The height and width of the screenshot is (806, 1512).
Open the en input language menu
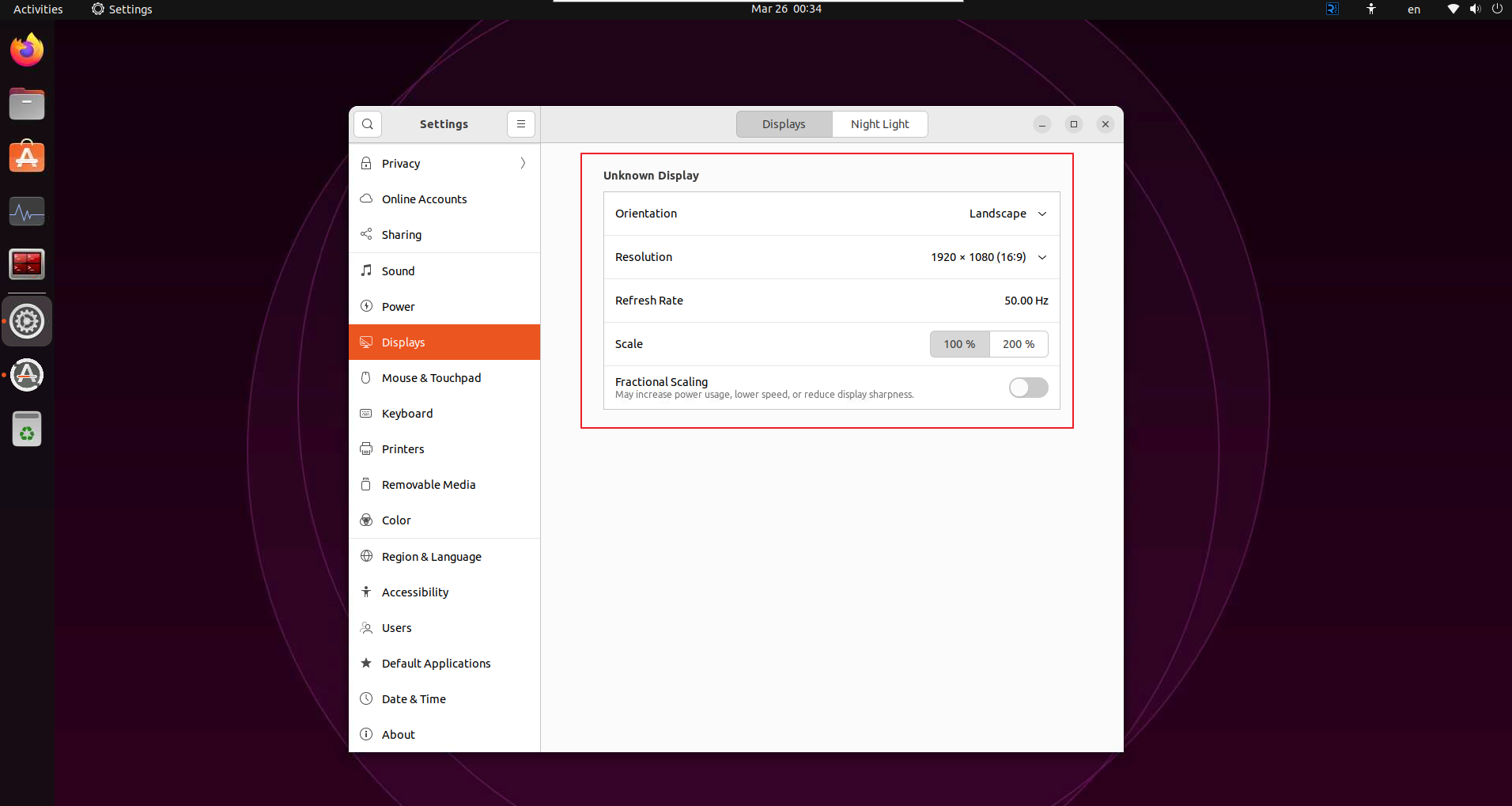tap(1414, 9)
